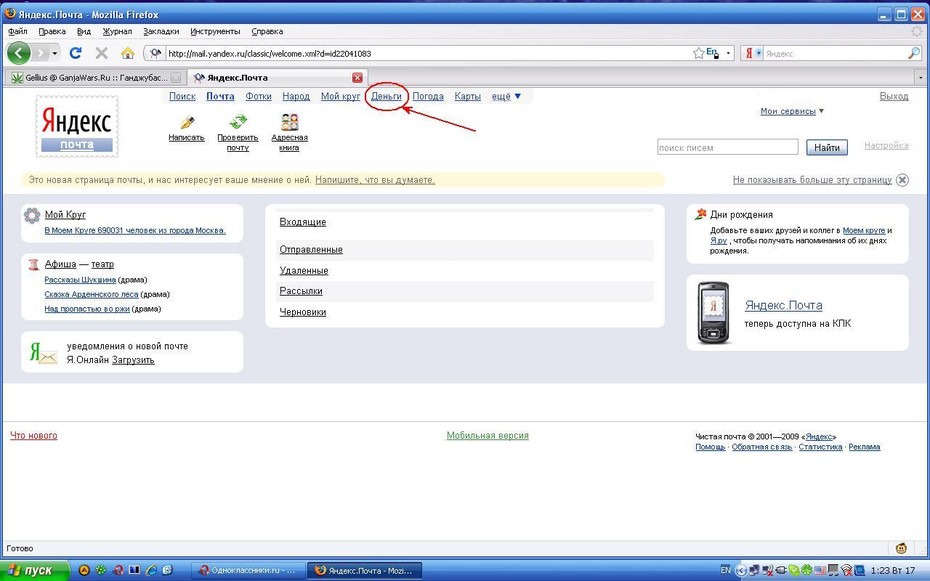Screen dimensions: 930x581
Task: Open the Рассылки folder
Action: [301, 291]
